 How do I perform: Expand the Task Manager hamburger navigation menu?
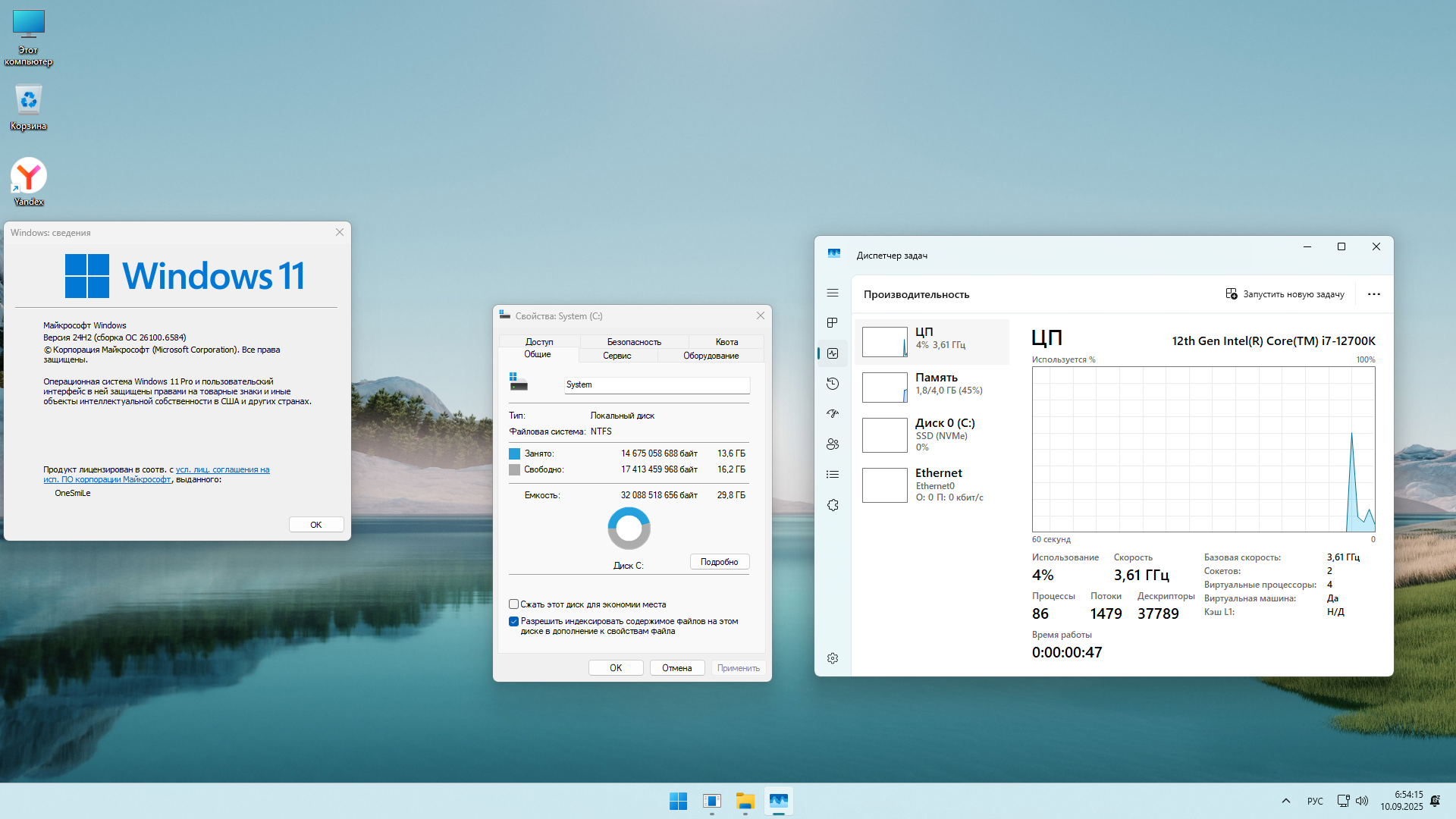(833, 293)
